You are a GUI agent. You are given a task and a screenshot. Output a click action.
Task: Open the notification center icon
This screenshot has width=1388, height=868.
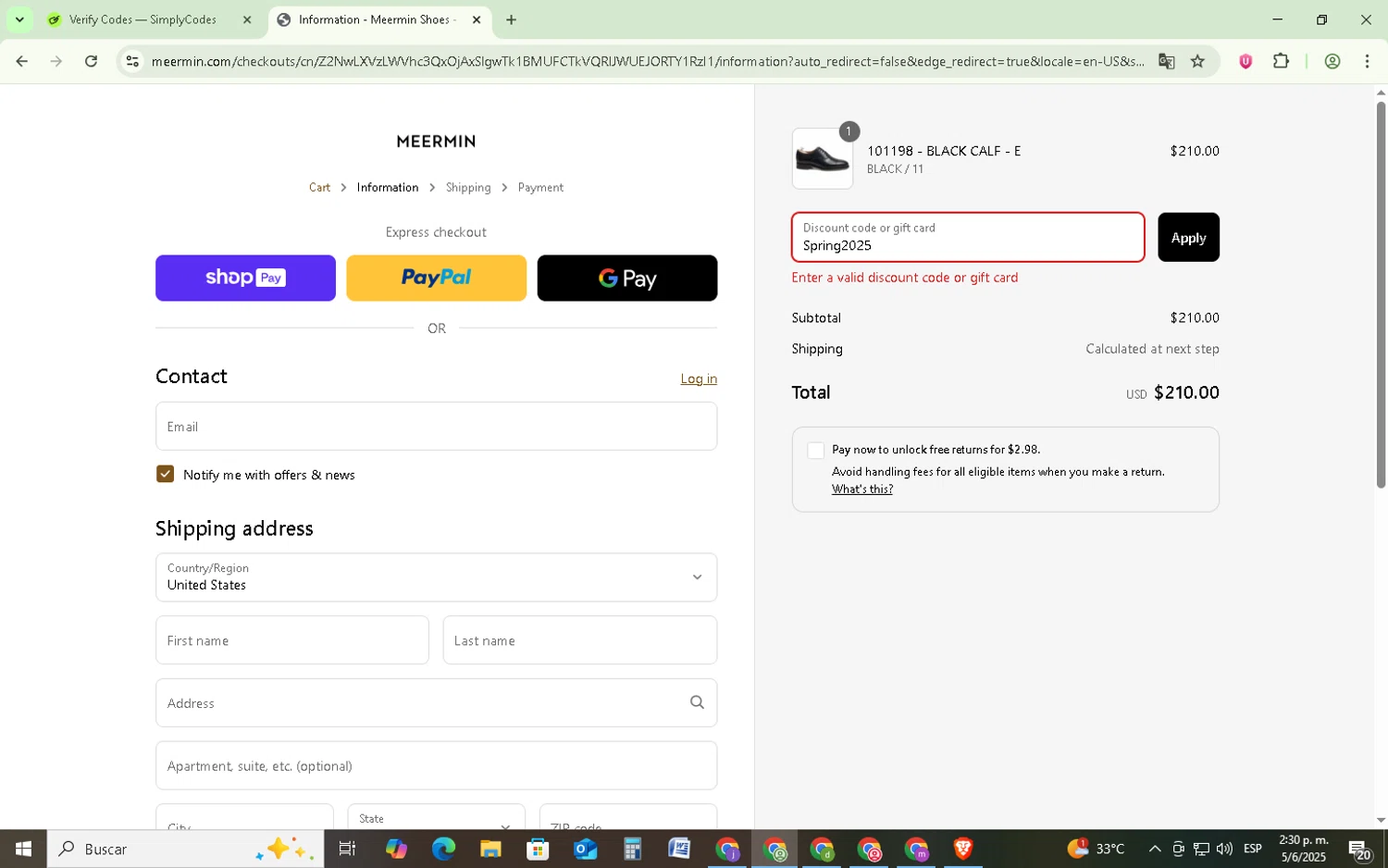1359,849
